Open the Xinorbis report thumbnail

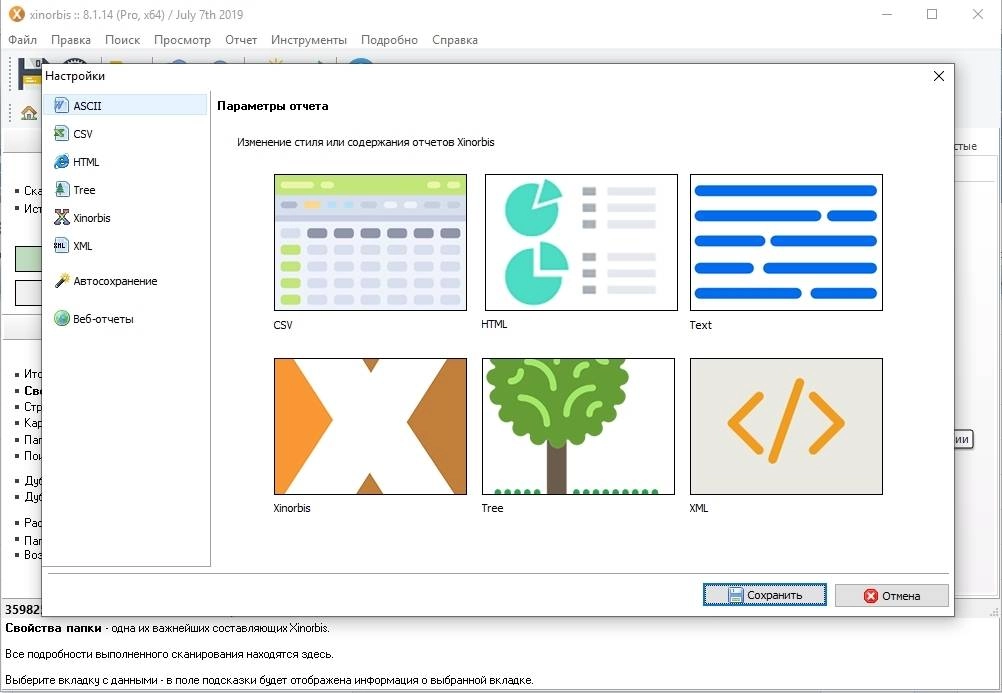(370, 426)
